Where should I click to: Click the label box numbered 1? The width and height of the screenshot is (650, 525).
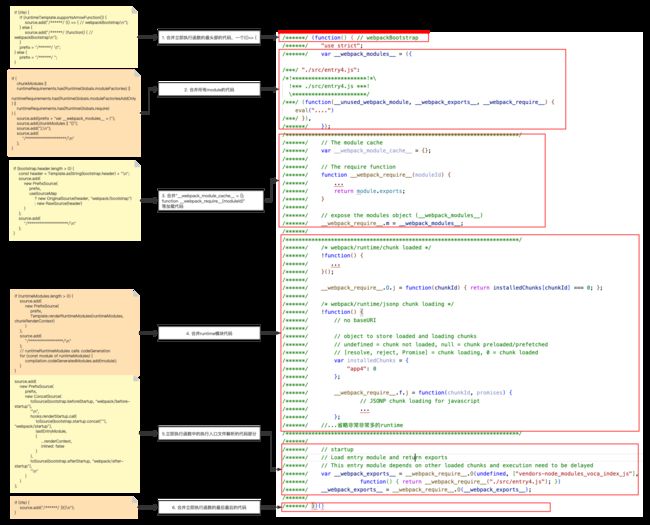tap(209, 37)
